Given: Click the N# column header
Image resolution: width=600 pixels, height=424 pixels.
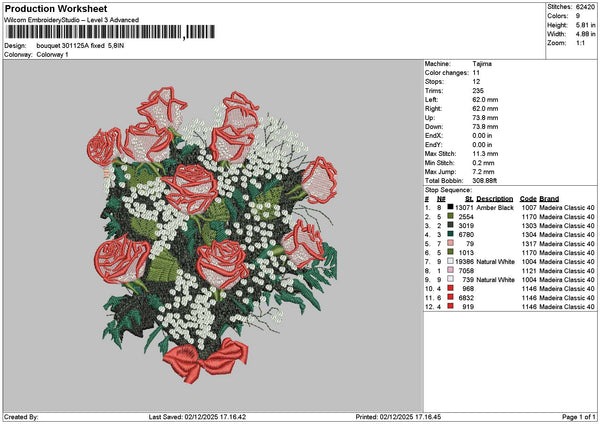Looking at the screenshot, I should pyautogui.click(x=441, y=199).
